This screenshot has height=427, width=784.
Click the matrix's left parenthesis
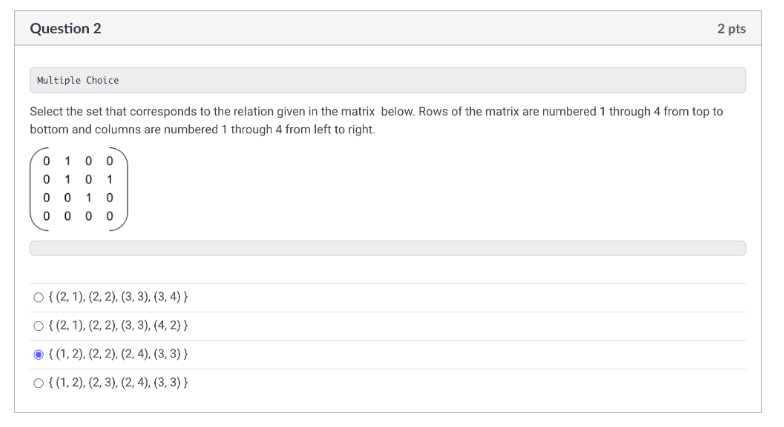pyautogui.click(x=34, y=188)
